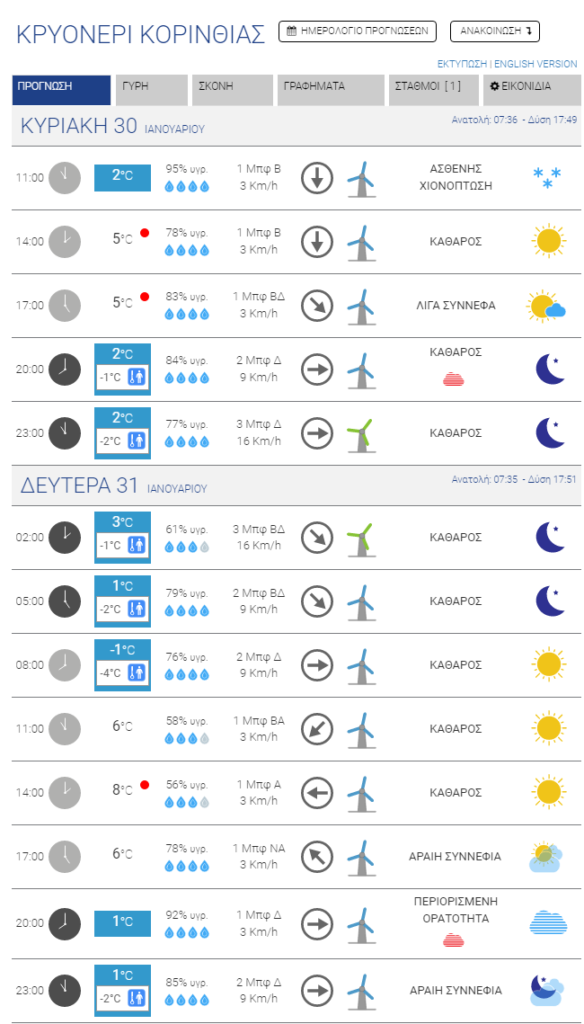584x1024 pixels.
Task: Click the night cloud icon at Monday 23:00
Action: tap(547, 991)
